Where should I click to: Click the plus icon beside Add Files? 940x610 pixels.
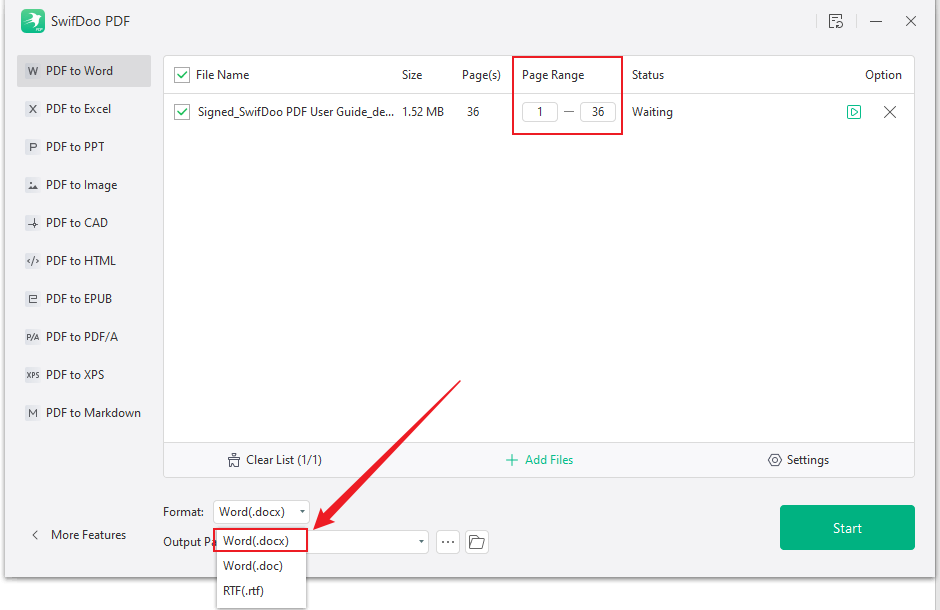point(511,460)
